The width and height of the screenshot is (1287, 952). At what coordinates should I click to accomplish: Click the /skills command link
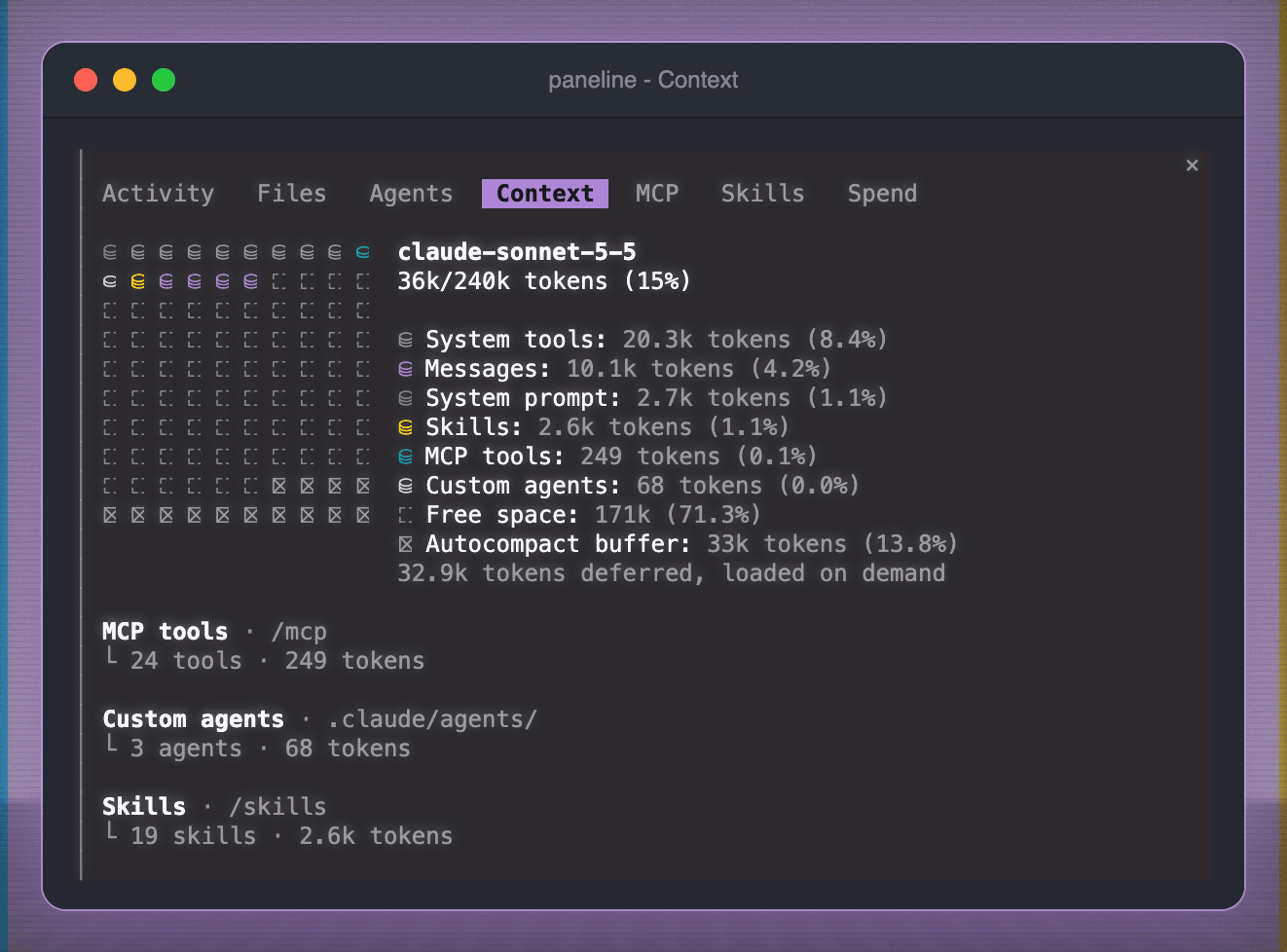point(277,807)
